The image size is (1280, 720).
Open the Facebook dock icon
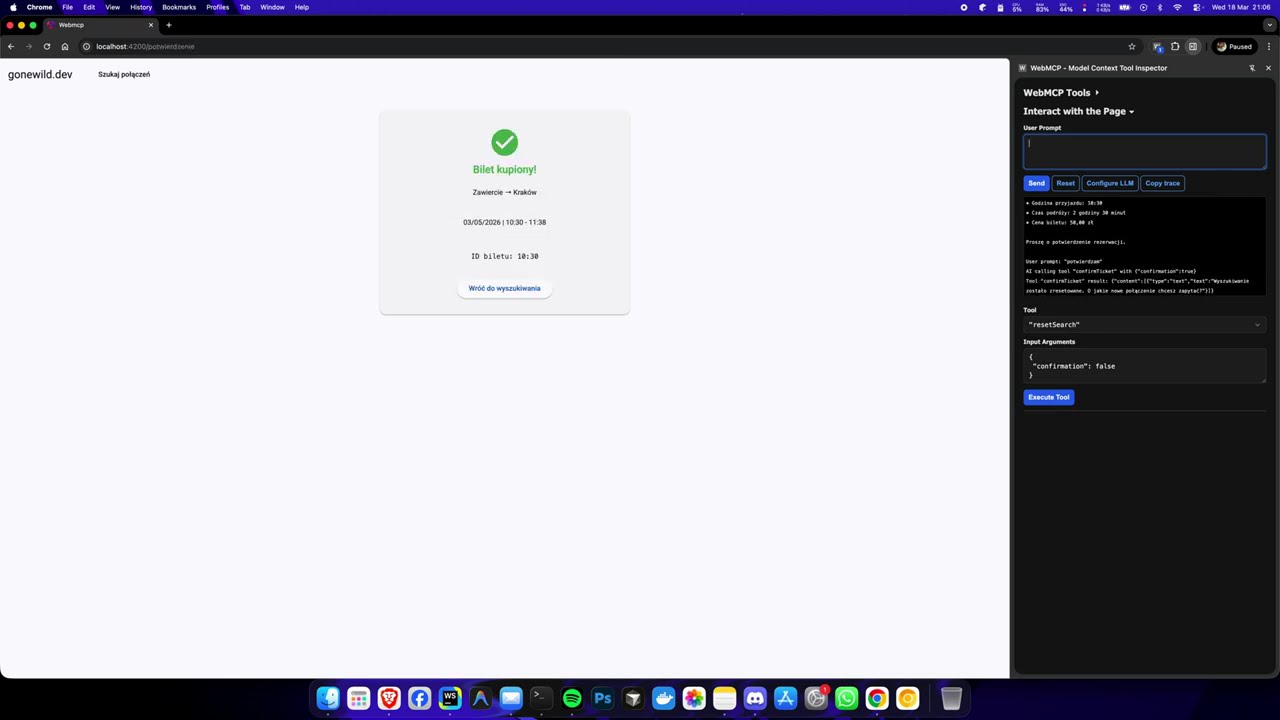[x=419, y=698]
